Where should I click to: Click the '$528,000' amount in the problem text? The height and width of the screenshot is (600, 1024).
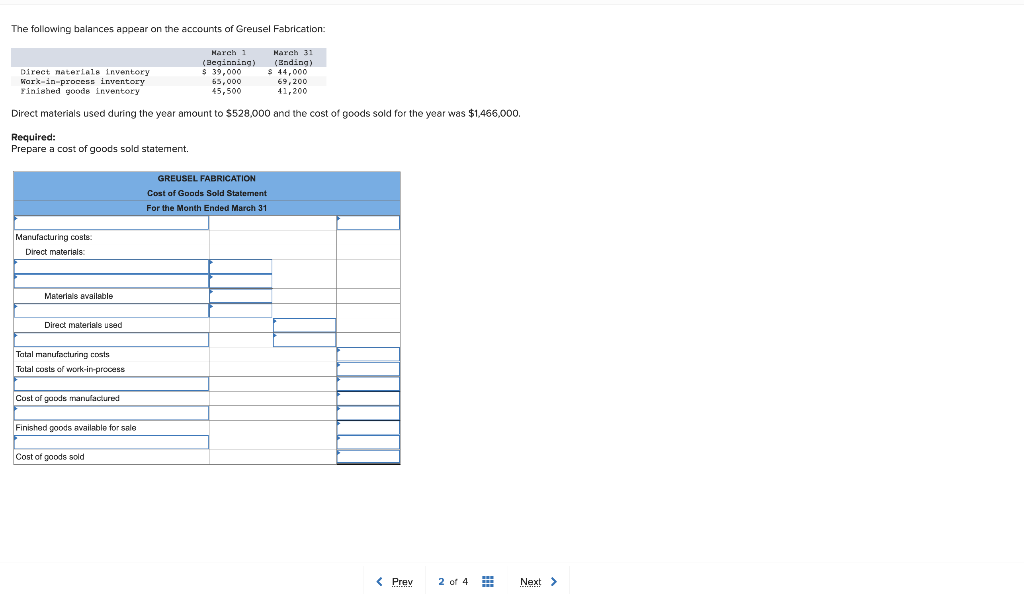248,114
